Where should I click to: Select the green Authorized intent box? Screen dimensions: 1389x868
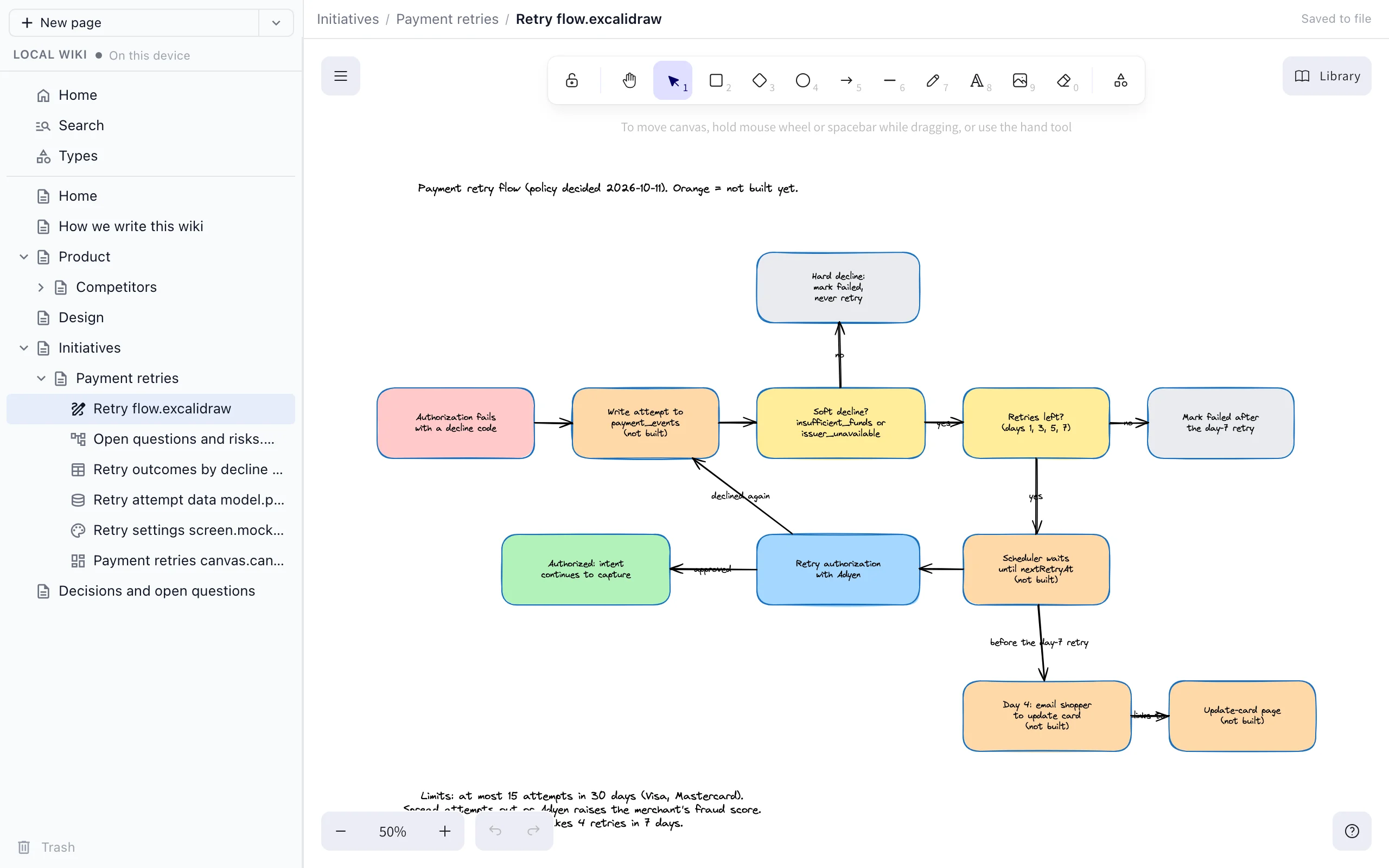tap(585, 570)
